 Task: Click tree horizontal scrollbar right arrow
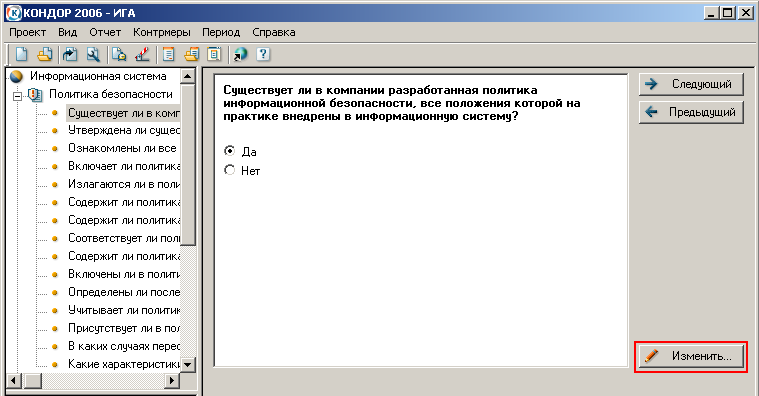172,380
